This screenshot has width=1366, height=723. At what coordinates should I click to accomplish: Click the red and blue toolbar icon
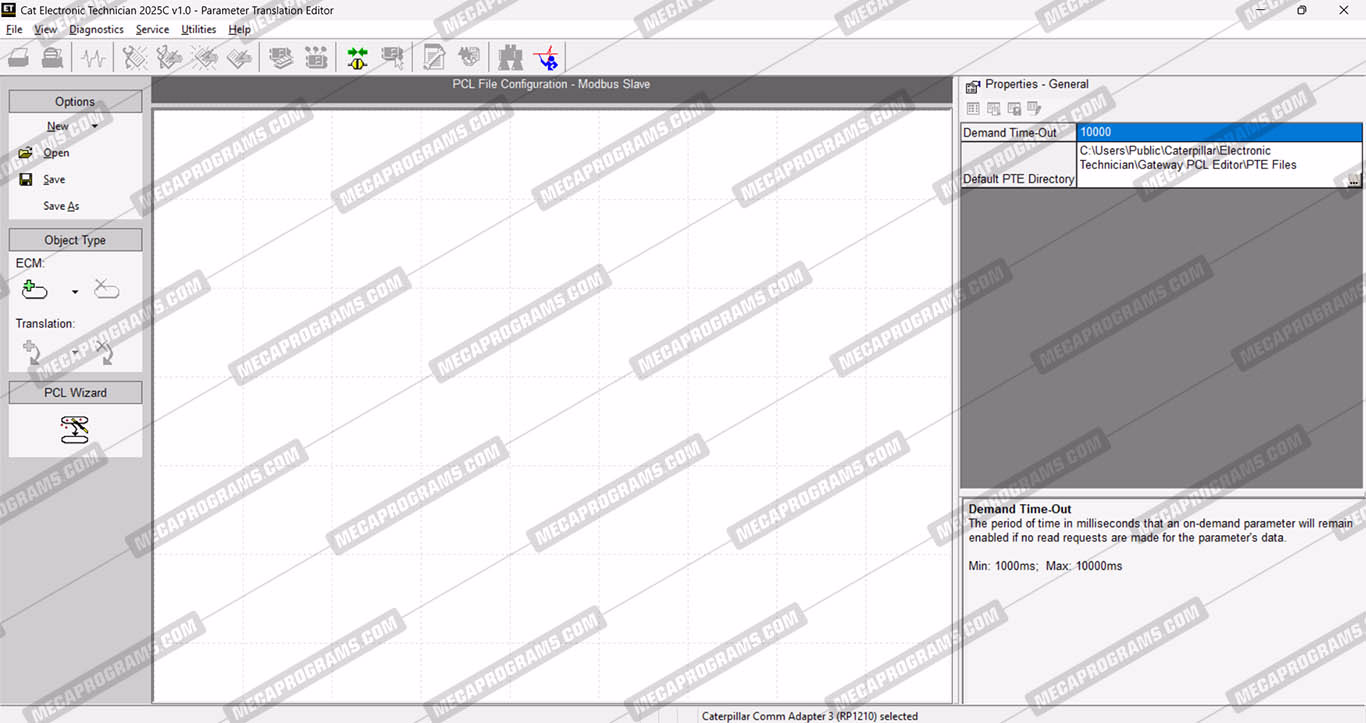pyautogui.click(x=547, y=58)
